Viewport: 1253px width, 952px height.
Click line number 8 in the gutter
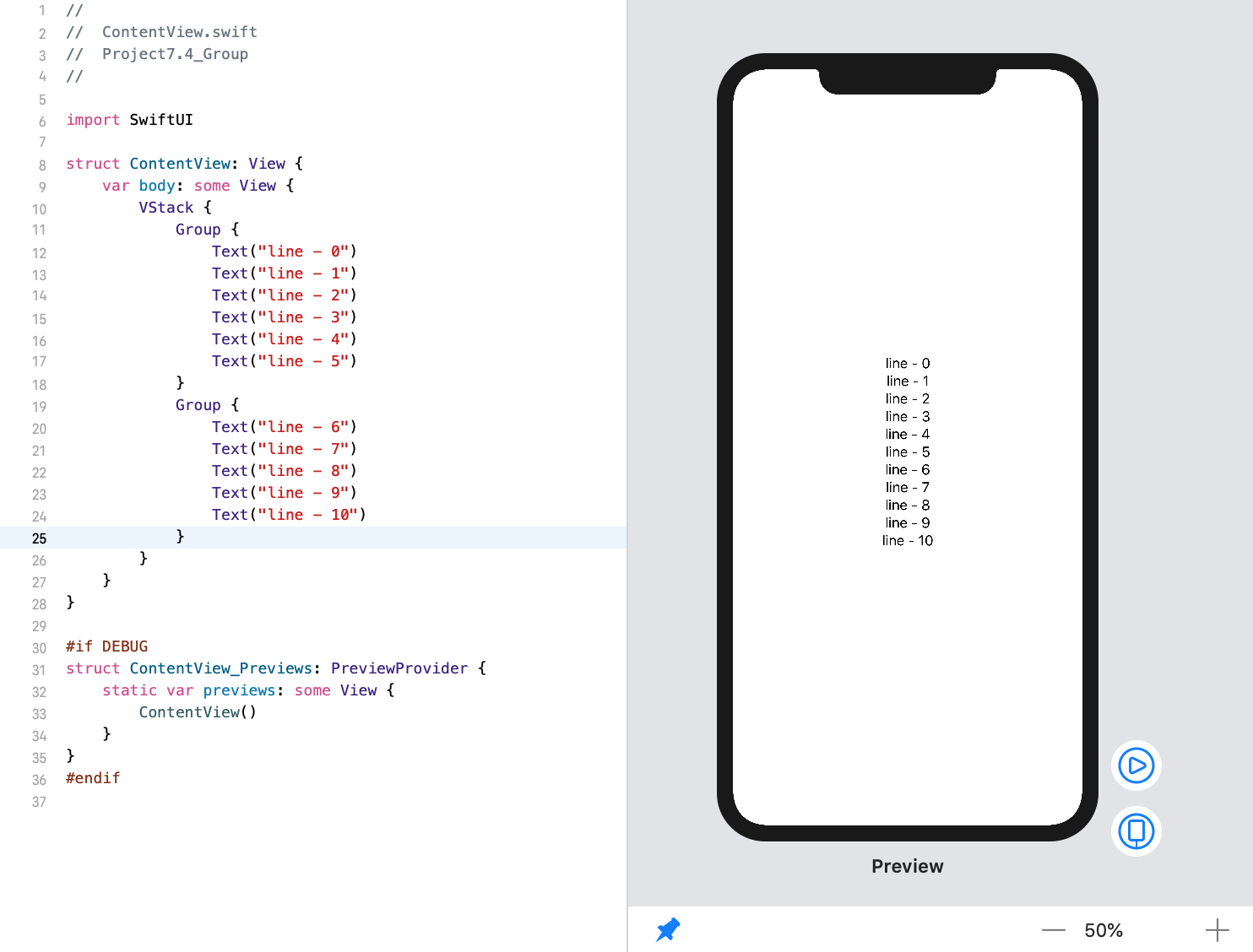coord(42,165)
